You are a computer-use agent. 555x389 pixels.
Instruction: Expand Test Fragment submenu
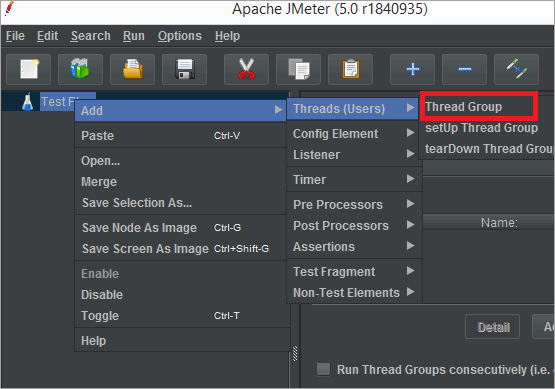pos(354,271)
